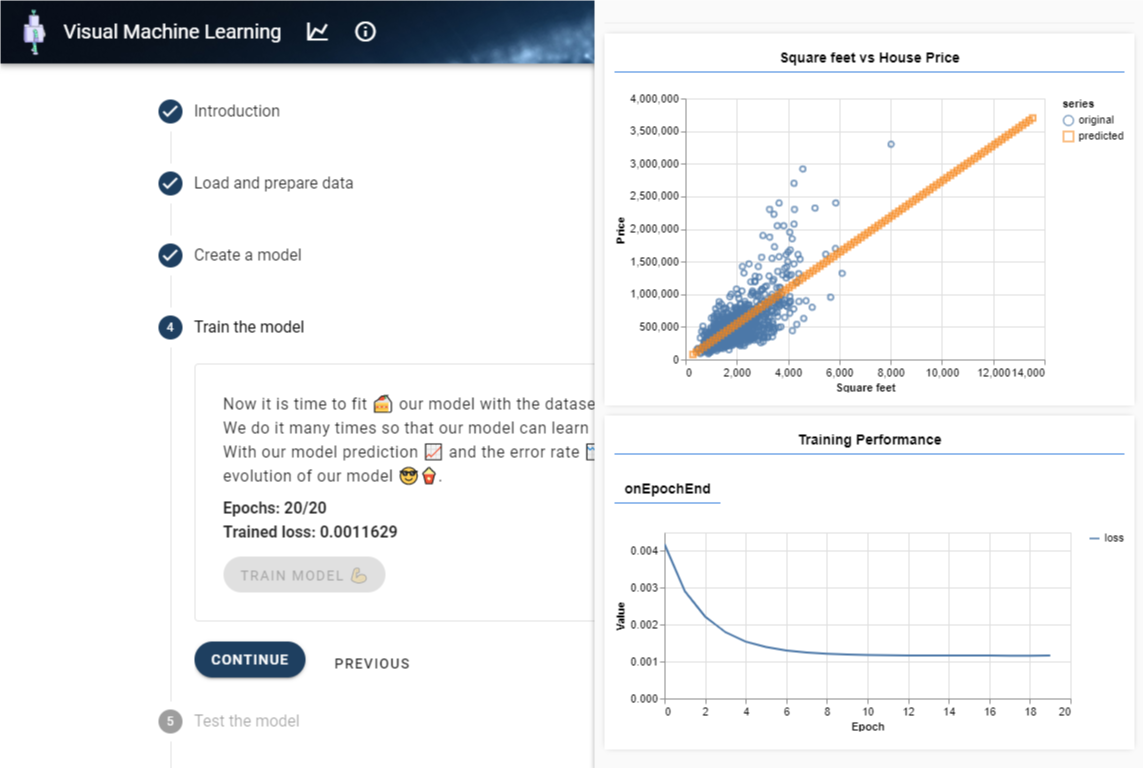This screenshot has height=768, width=1143.
Task: Click the checkmark beside Introduction
Action: (170, 111)
